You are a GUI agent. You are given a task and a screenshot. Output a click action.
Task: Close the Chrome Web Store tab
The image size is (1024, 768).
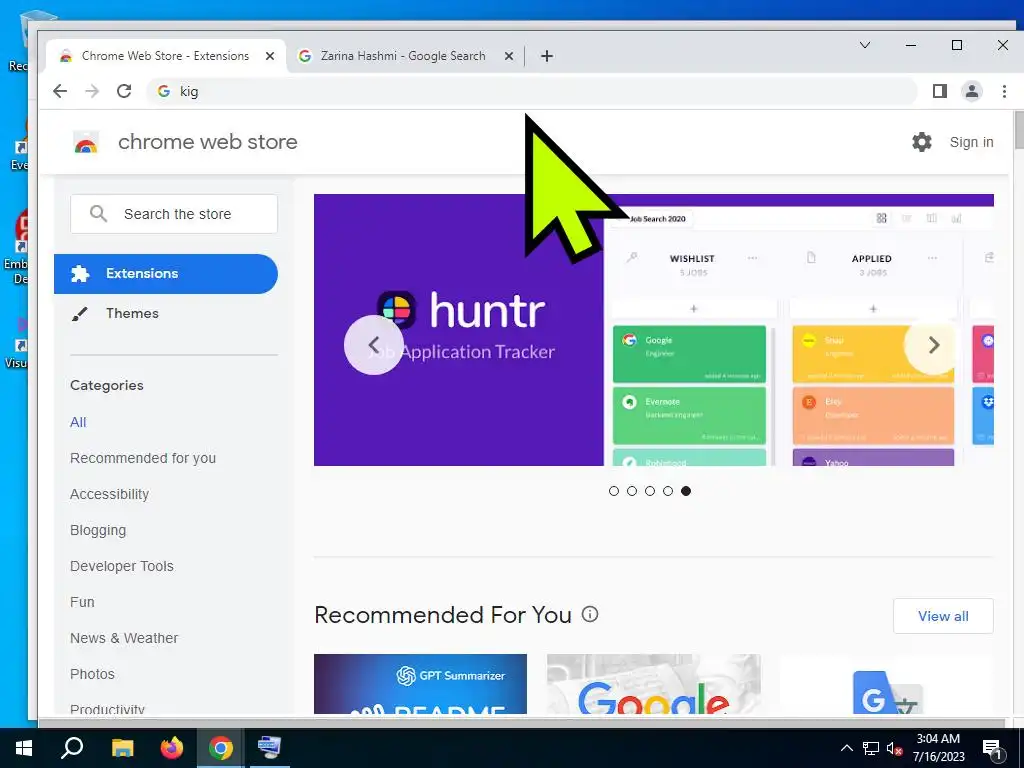[270, 56]
